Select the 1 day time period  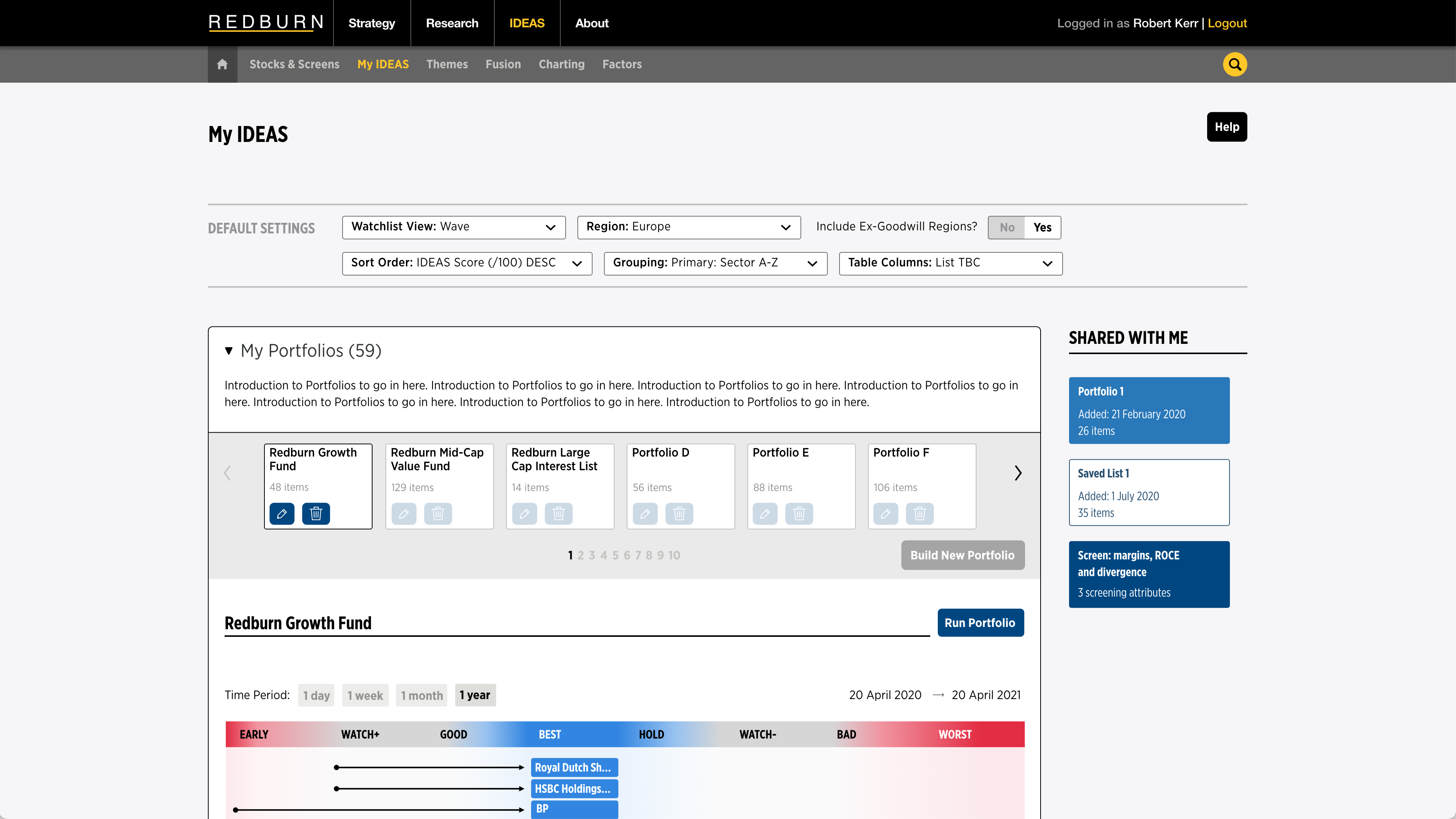pyautogui.click(x=316, y=695)
